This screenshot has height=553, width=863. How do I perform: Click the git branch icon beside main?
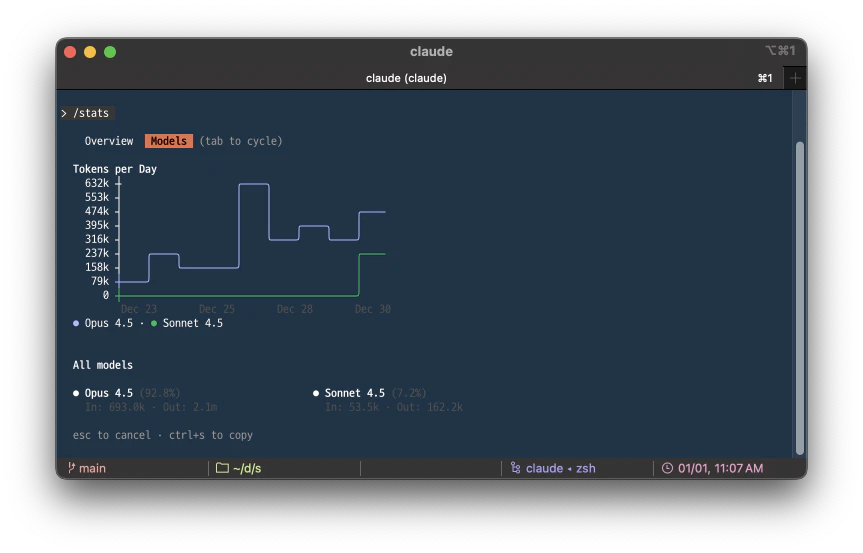coord(72,468)
